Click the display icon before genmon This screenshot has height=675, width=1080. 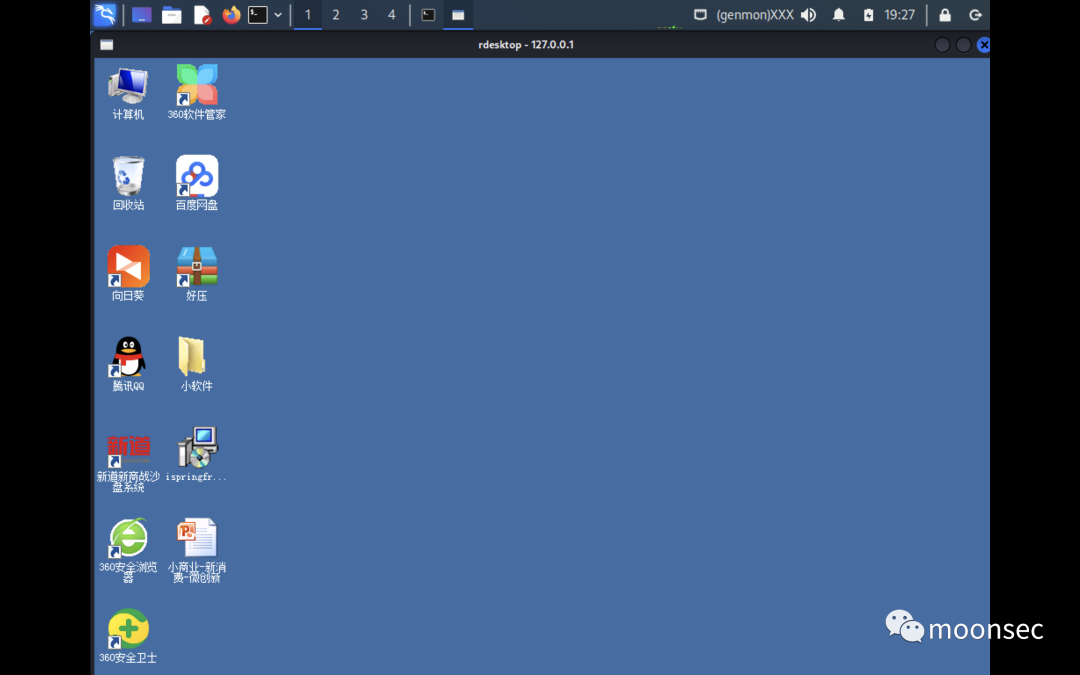(700, 14)
